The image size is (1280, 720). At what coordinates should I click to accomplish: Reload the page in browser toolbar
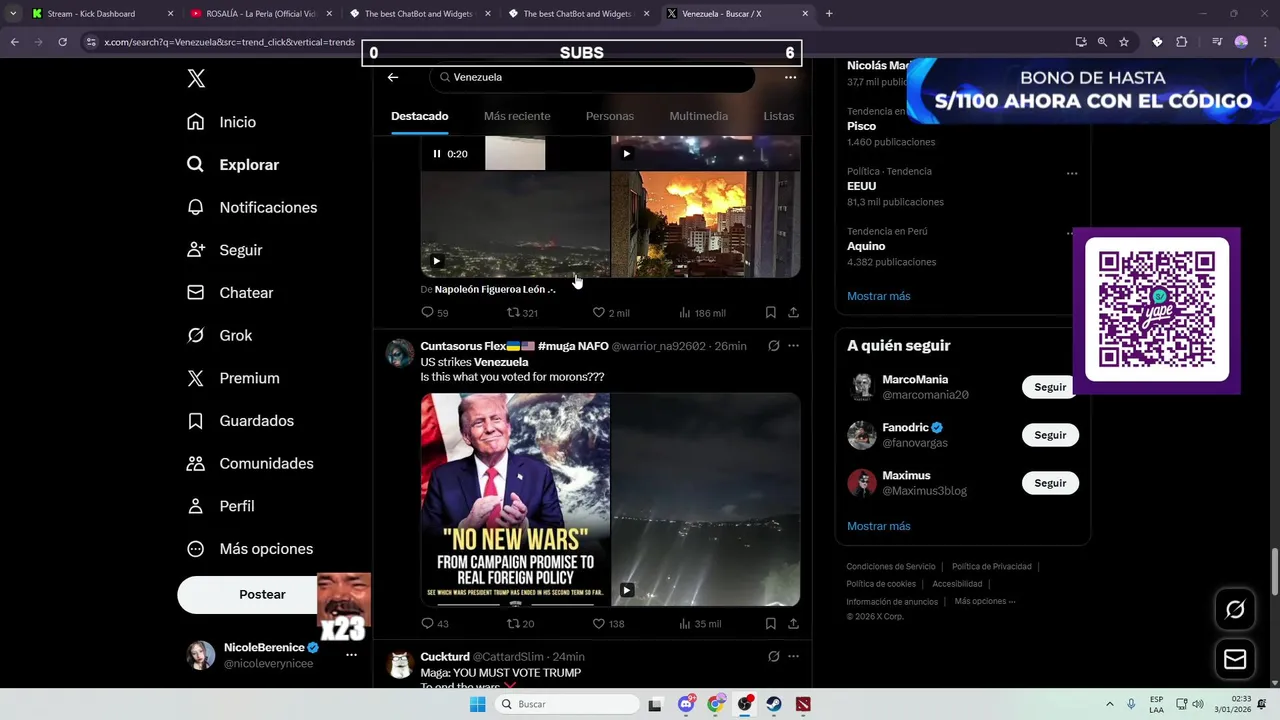pyautogui.click(x=62, y=42)
